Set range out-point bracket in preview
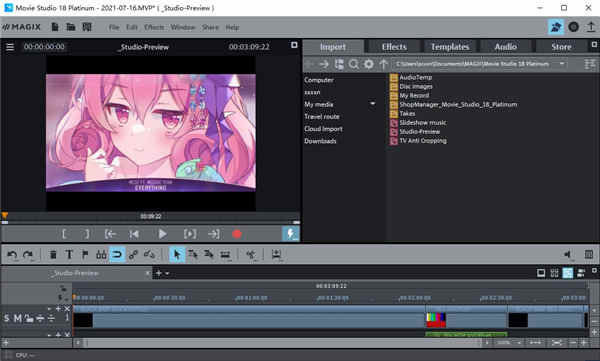The height and width of the screenshot is (361, 600). pos(87,234)
